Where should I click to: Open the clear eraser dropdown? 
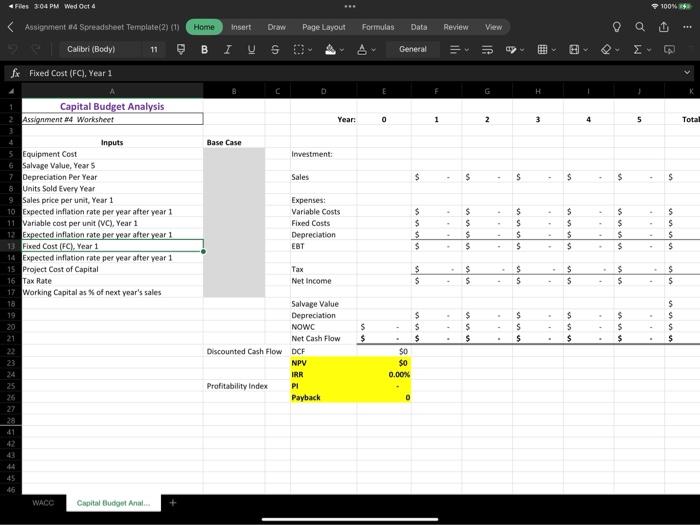pyautogui.click(x=610, y=49)
